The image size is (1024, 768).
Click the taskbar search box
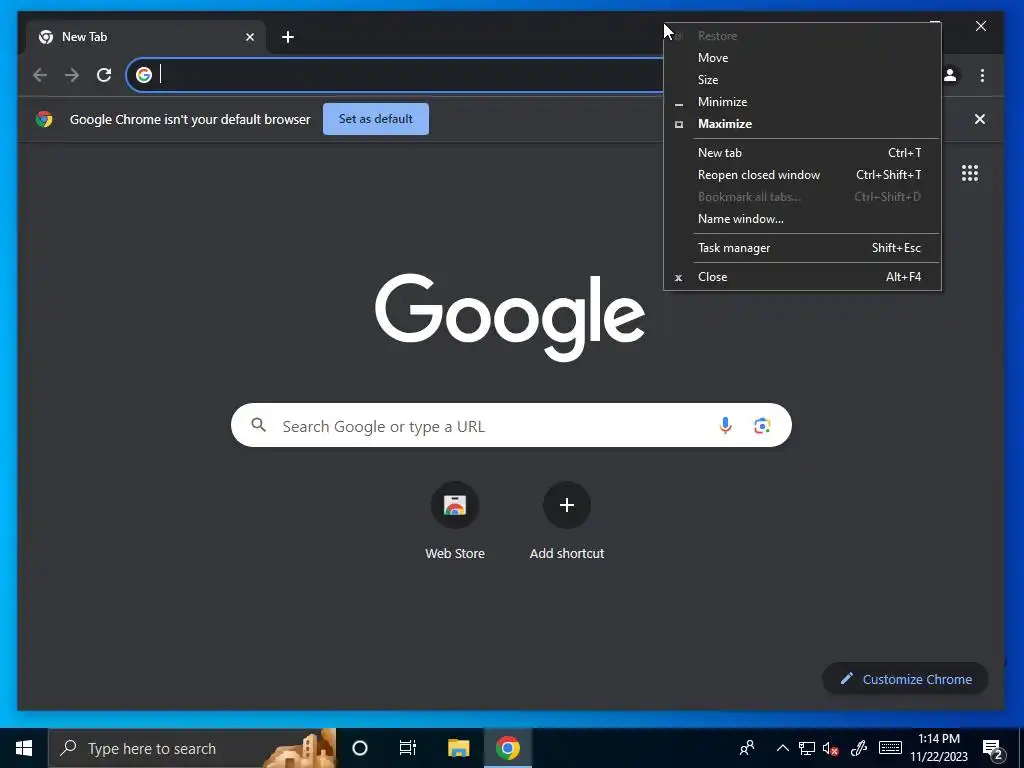tap(192, 748)
